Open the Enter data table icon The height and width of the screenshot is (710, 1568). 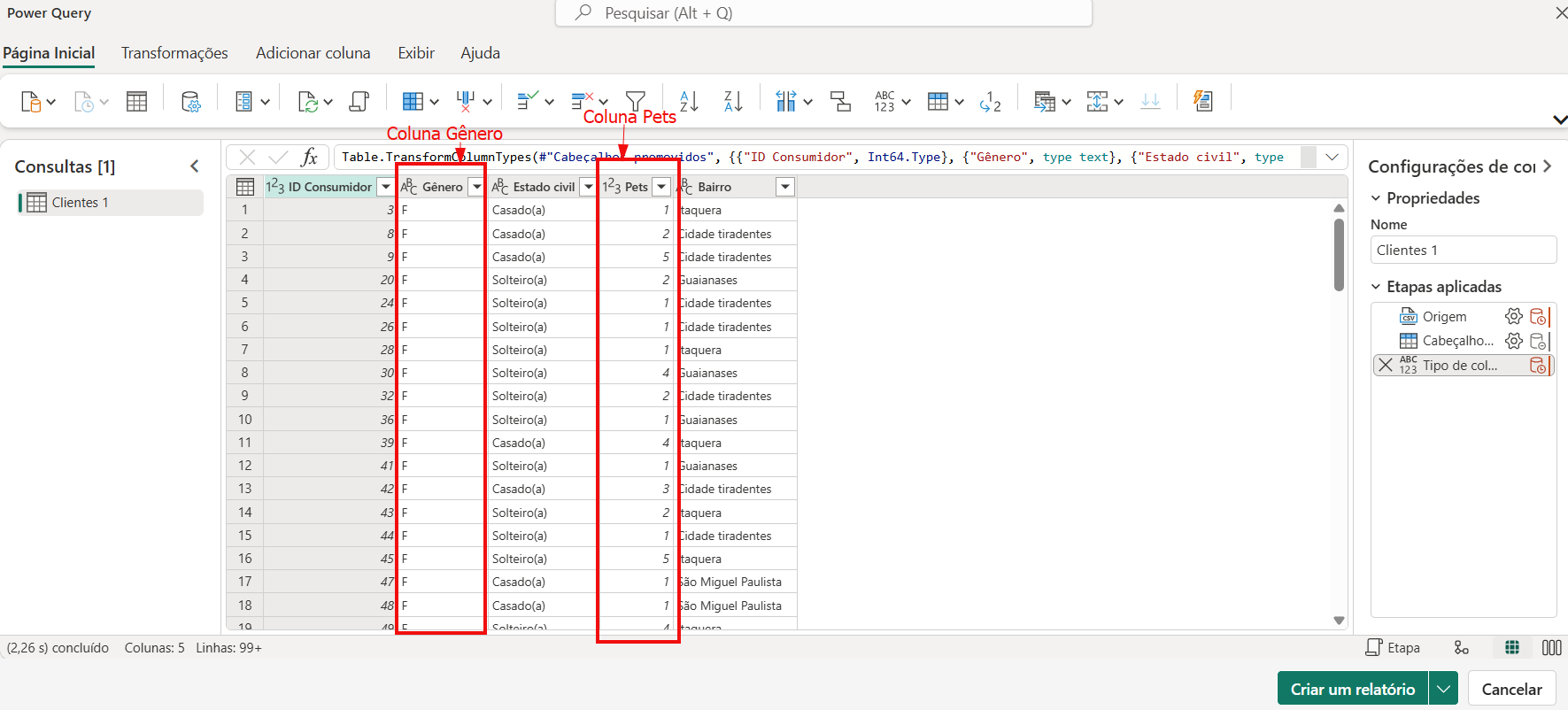pyautogui.click(x=136, y=102)
